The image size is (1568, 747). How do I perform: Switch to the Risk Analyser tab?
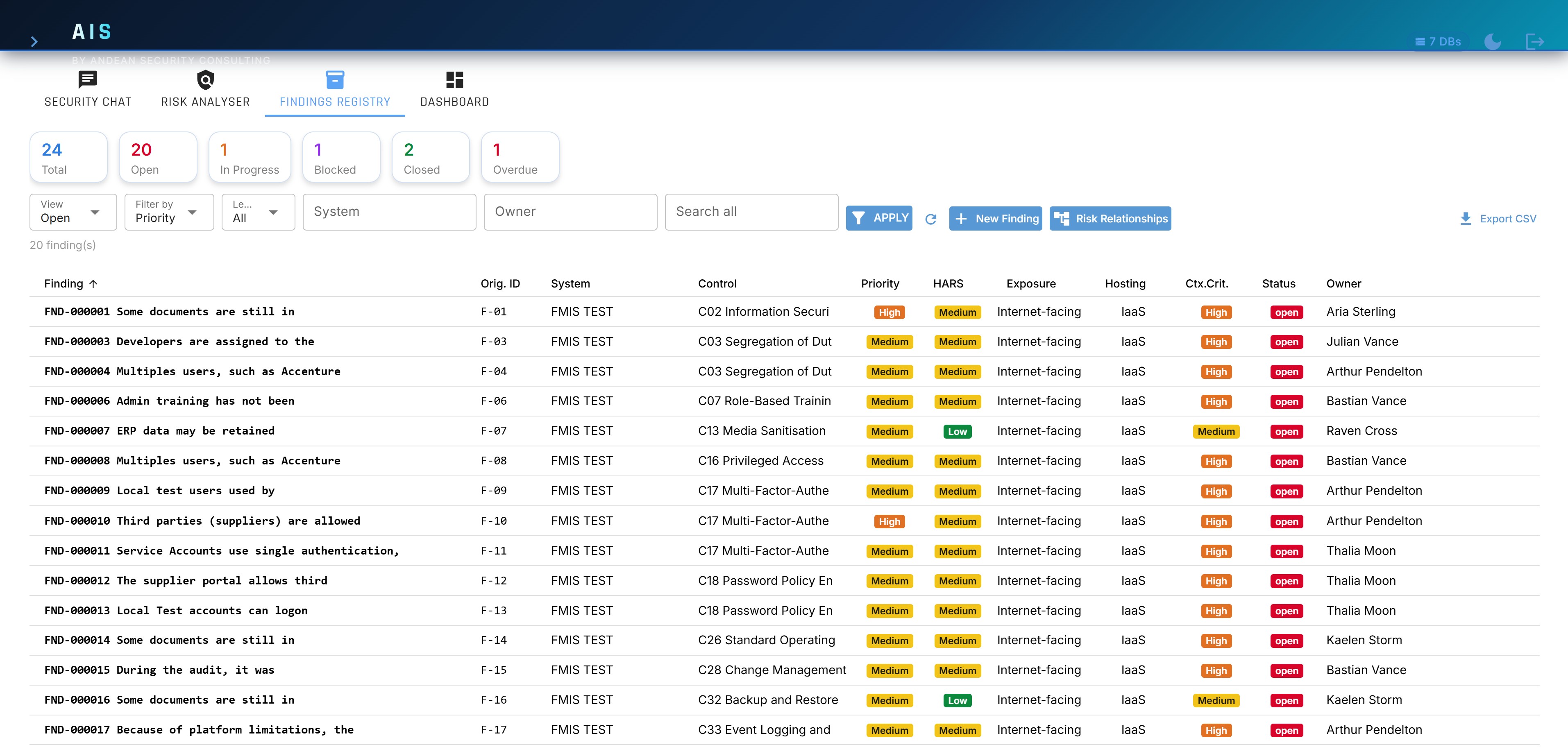tap(205, 89)
